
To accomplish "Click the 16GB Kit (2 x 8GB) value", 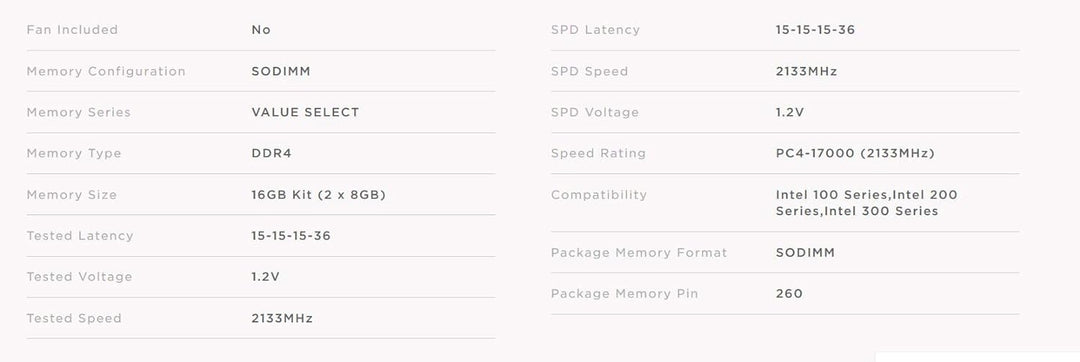I will [x=319, y=195].
